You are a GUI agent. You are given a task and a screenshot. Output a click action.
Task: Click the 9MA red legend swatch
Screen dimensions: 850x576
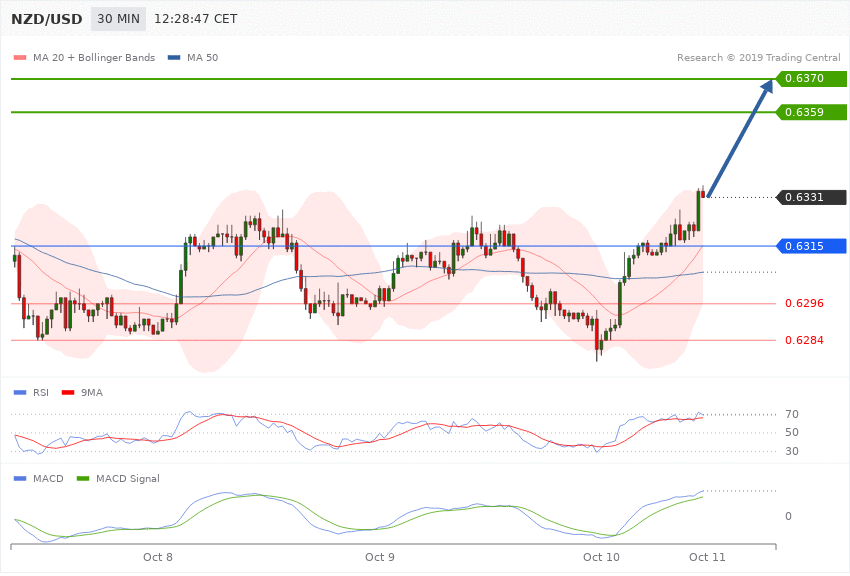coord(68,392)
